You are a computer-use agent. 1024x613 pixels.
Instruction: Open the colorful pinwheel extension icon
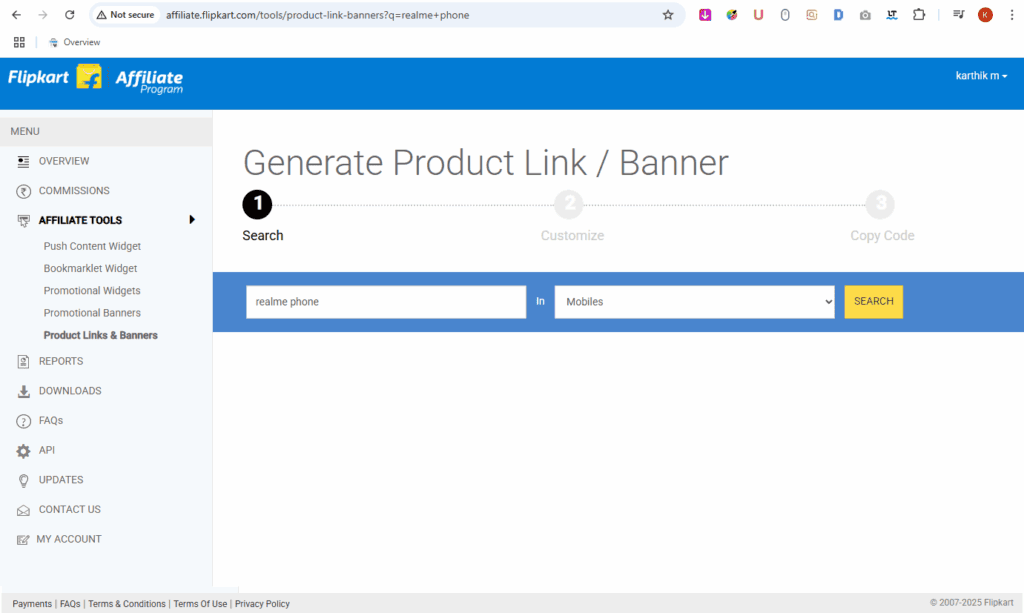pyautogui.click(x=731, y=14)
